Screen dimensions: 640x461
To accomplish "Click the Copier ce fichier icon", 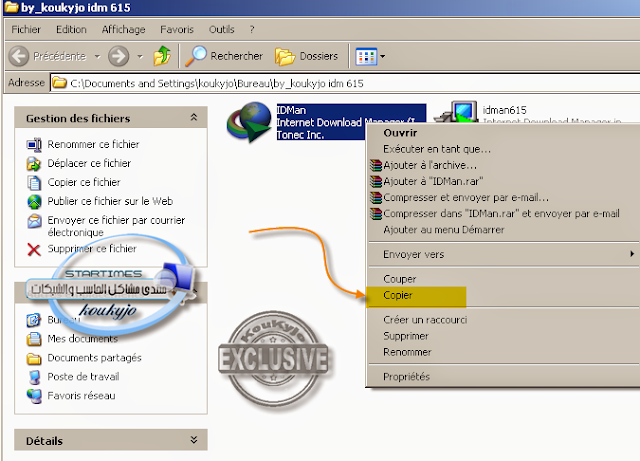I will click(34, 183).
